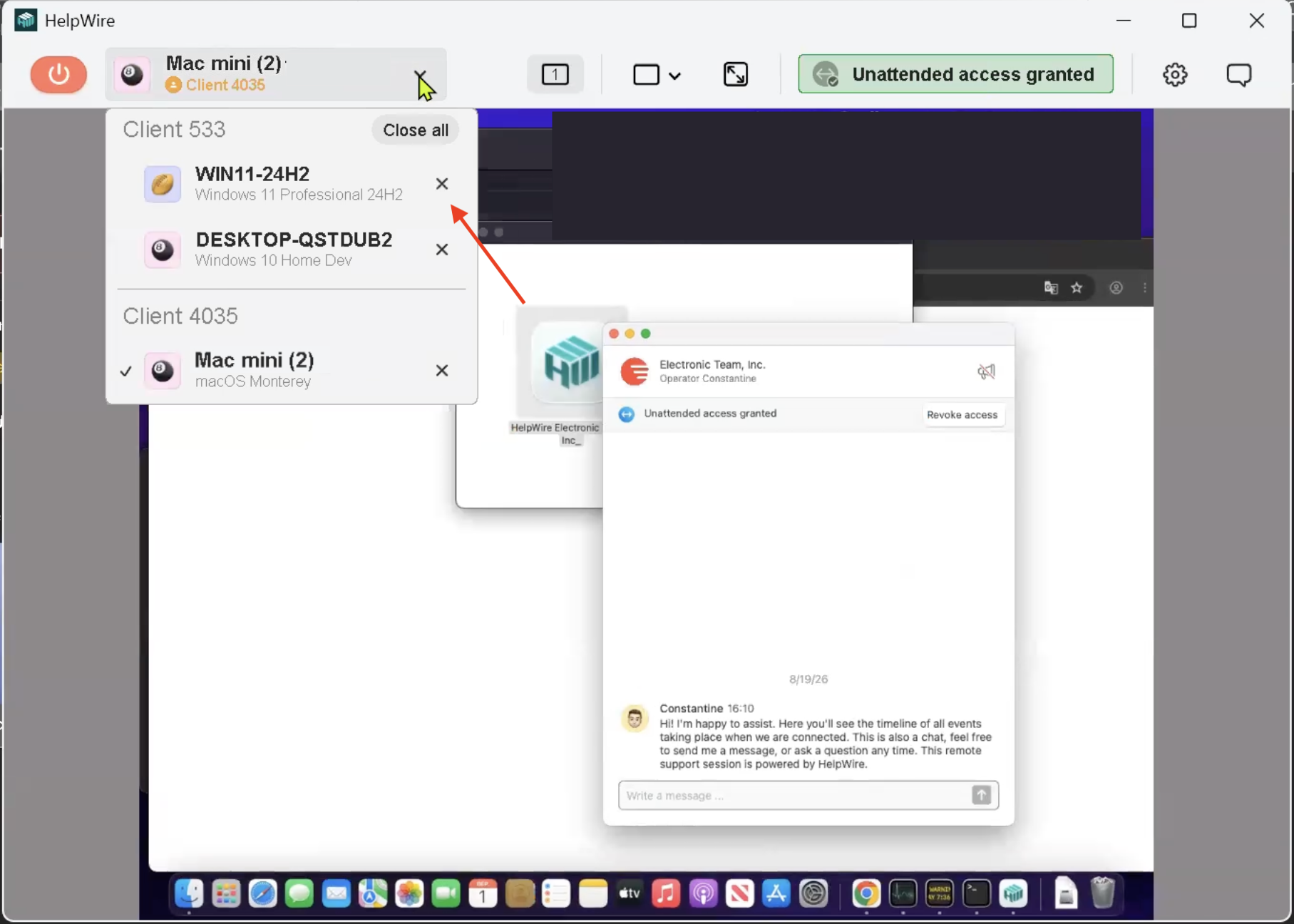This screenshot has height=924, width=1294.
Task: Open HelpWire app in the remote Dock
Action: tap(1013, 893)
